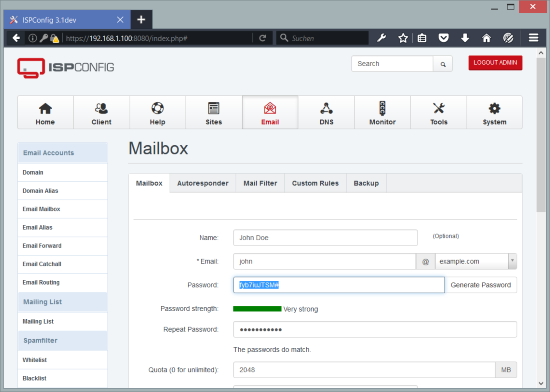Image resolution: width=550 pixels, height=392 pixels.
Task: Click the browser URL address field
Action: [x=158, y=38]
